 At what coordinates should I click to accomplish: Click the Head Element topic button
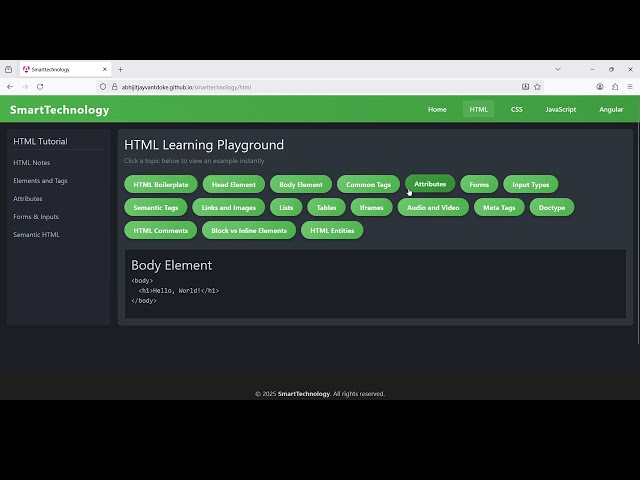[x=234, y=184]
